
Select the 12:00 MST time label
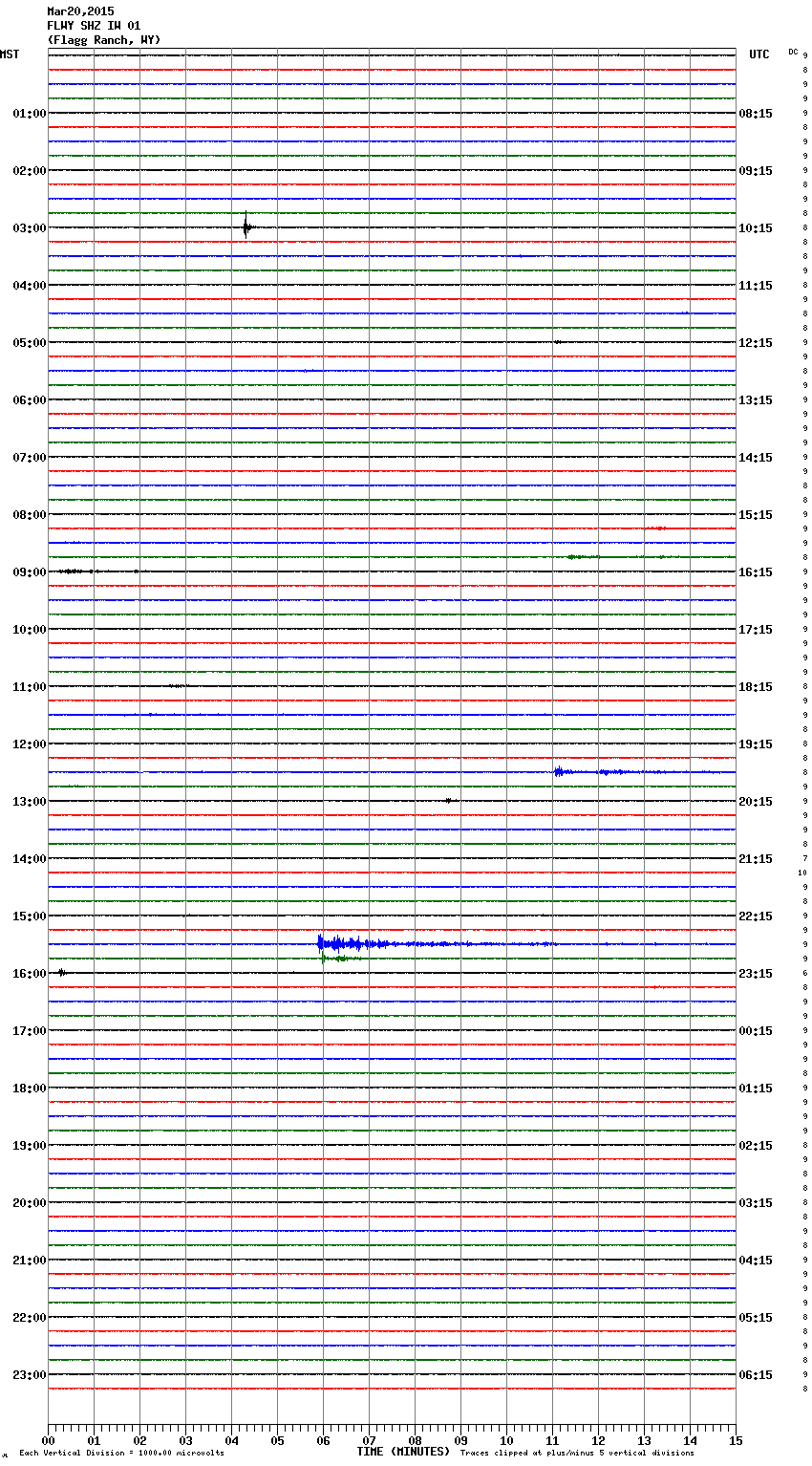pyautogui.click(x=29, y=744)
